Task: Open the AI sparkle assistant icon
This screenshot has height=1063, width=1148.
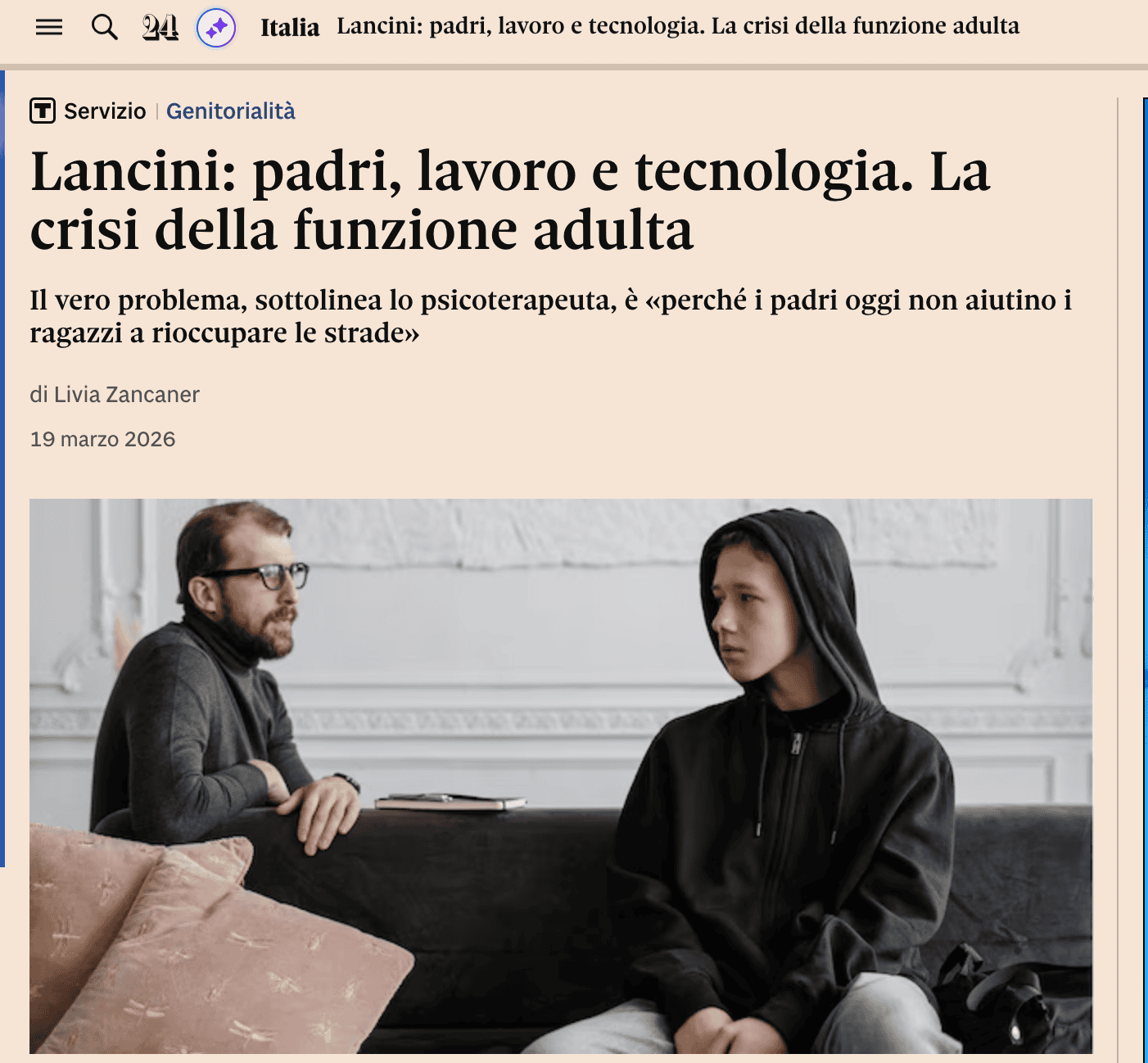Action: click(x=216, y=29)
